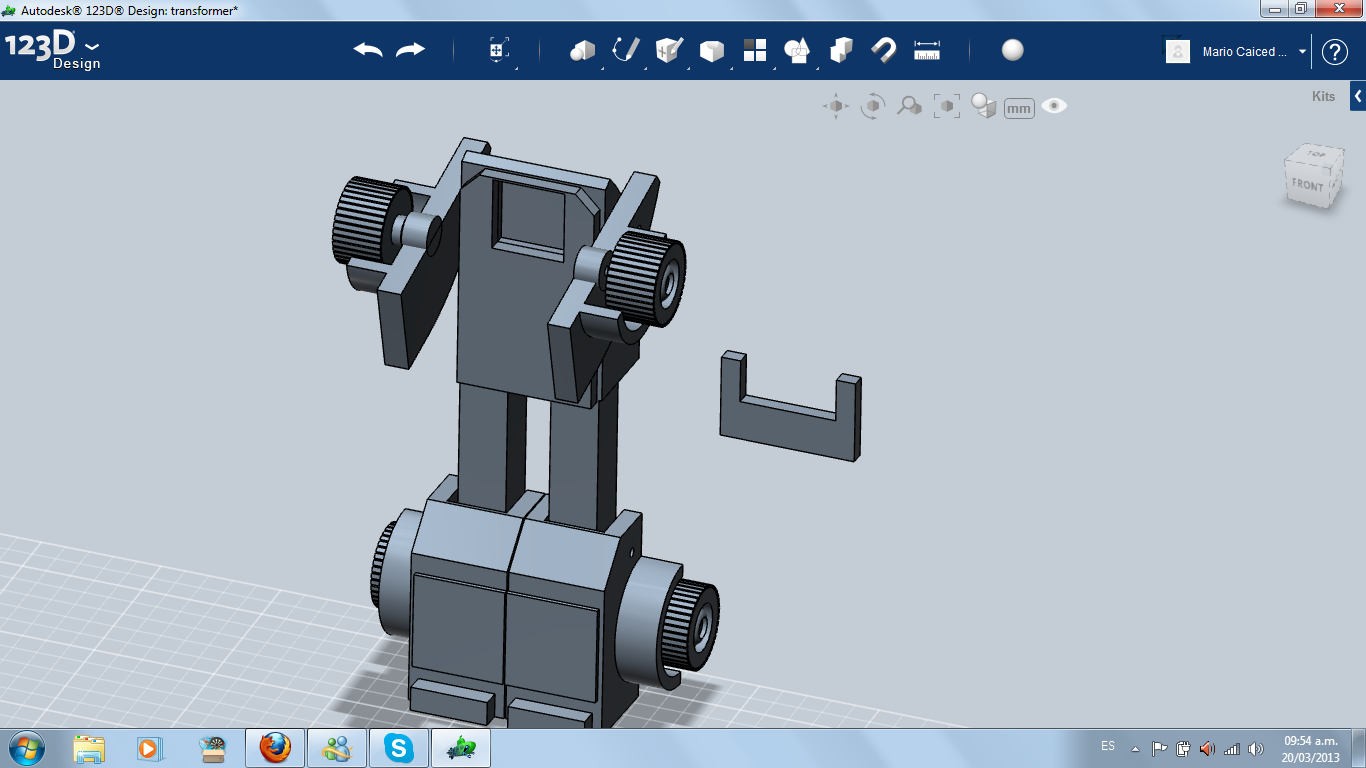Open the white speaker volume control

(1256, 748)
